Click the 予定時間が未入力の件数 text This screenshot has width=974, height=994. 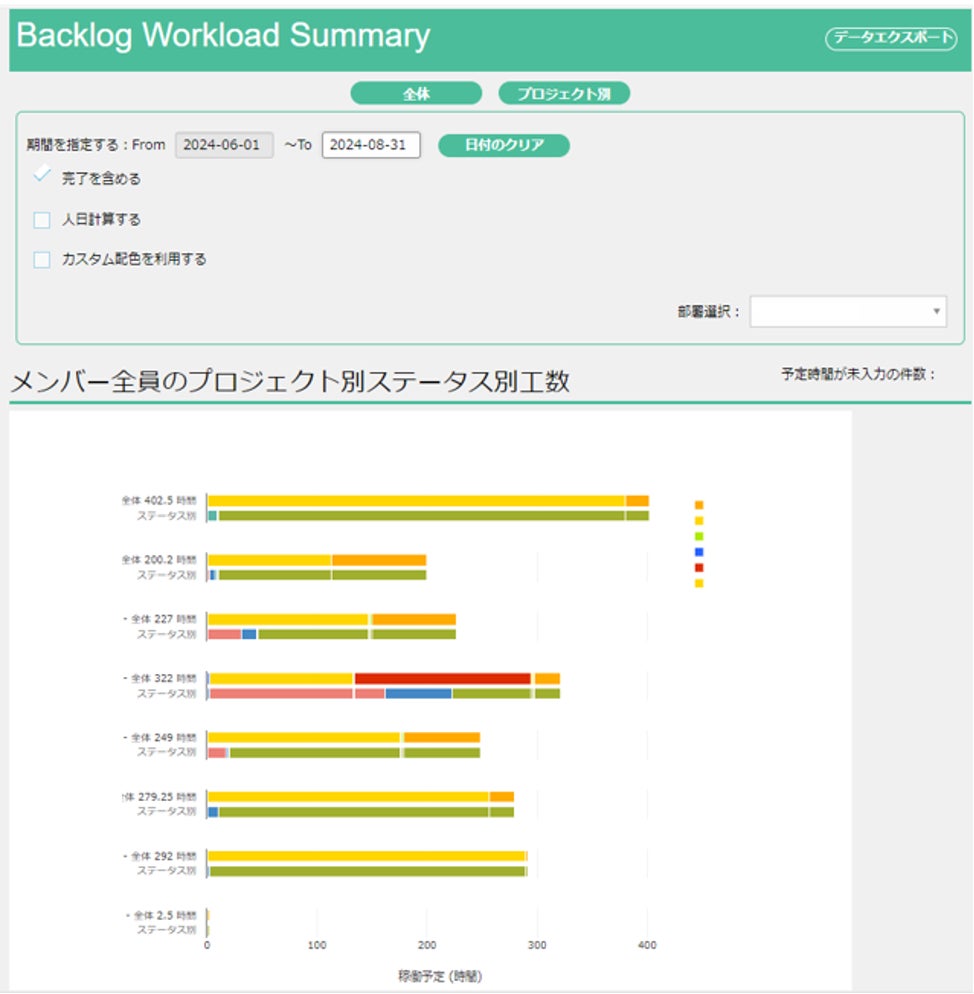859,374
